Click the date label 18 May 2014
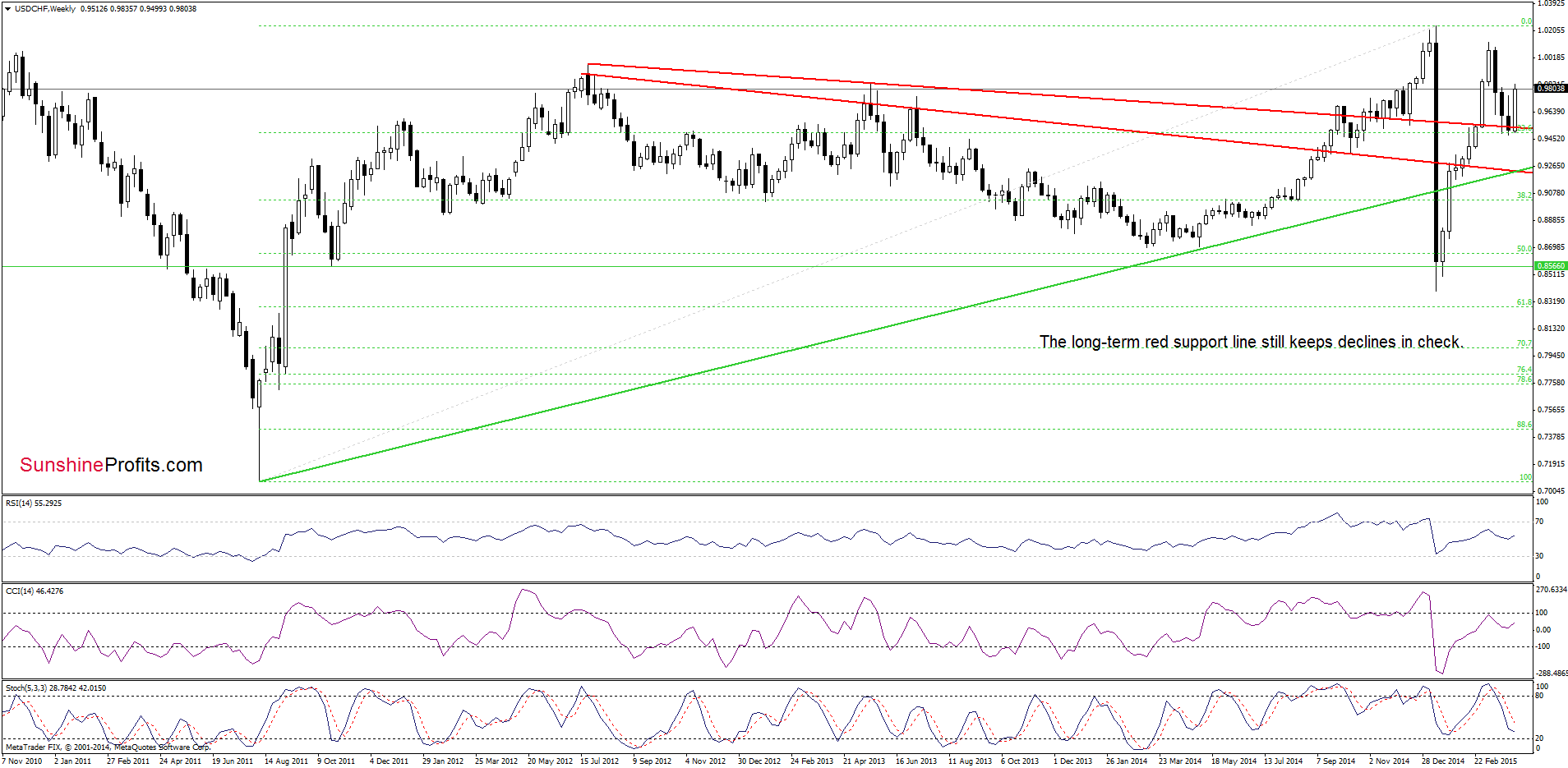The width and height of the screenshot is (1568, 768). pos(1234,761)
